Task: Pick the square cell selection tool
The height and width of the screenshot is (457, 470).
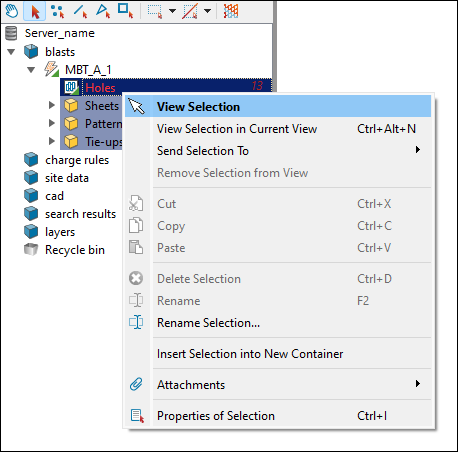Action: [125, 11]
